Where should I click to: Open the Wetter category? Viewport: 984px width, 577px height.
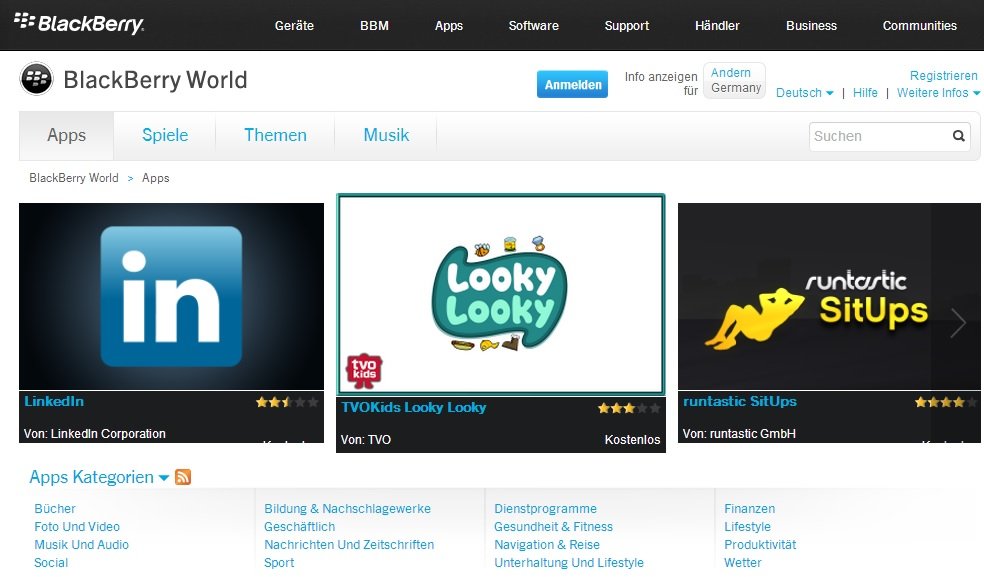[742, 563]
